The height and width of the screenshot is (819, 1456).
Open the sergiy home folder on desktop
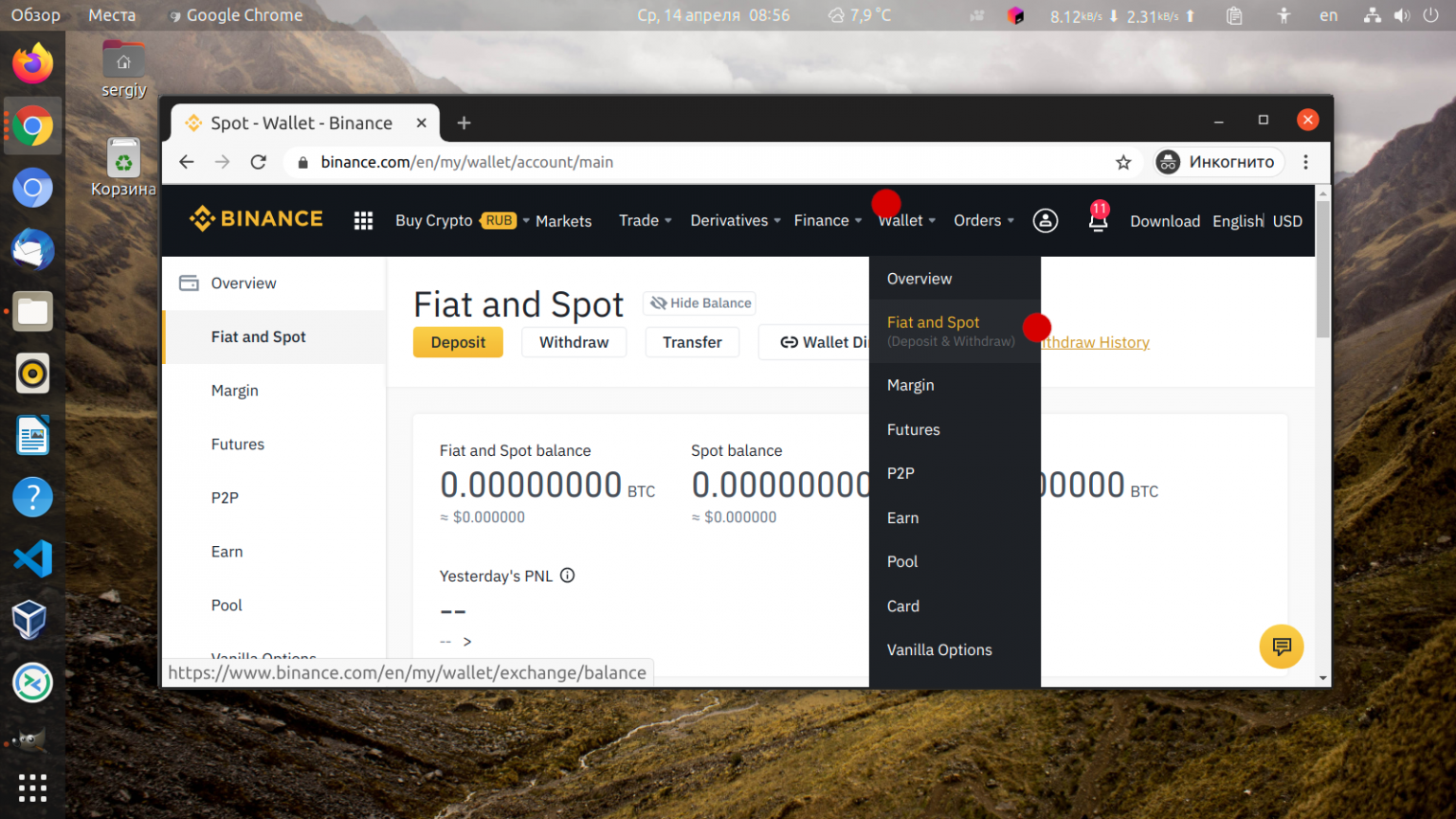(124, 69)
